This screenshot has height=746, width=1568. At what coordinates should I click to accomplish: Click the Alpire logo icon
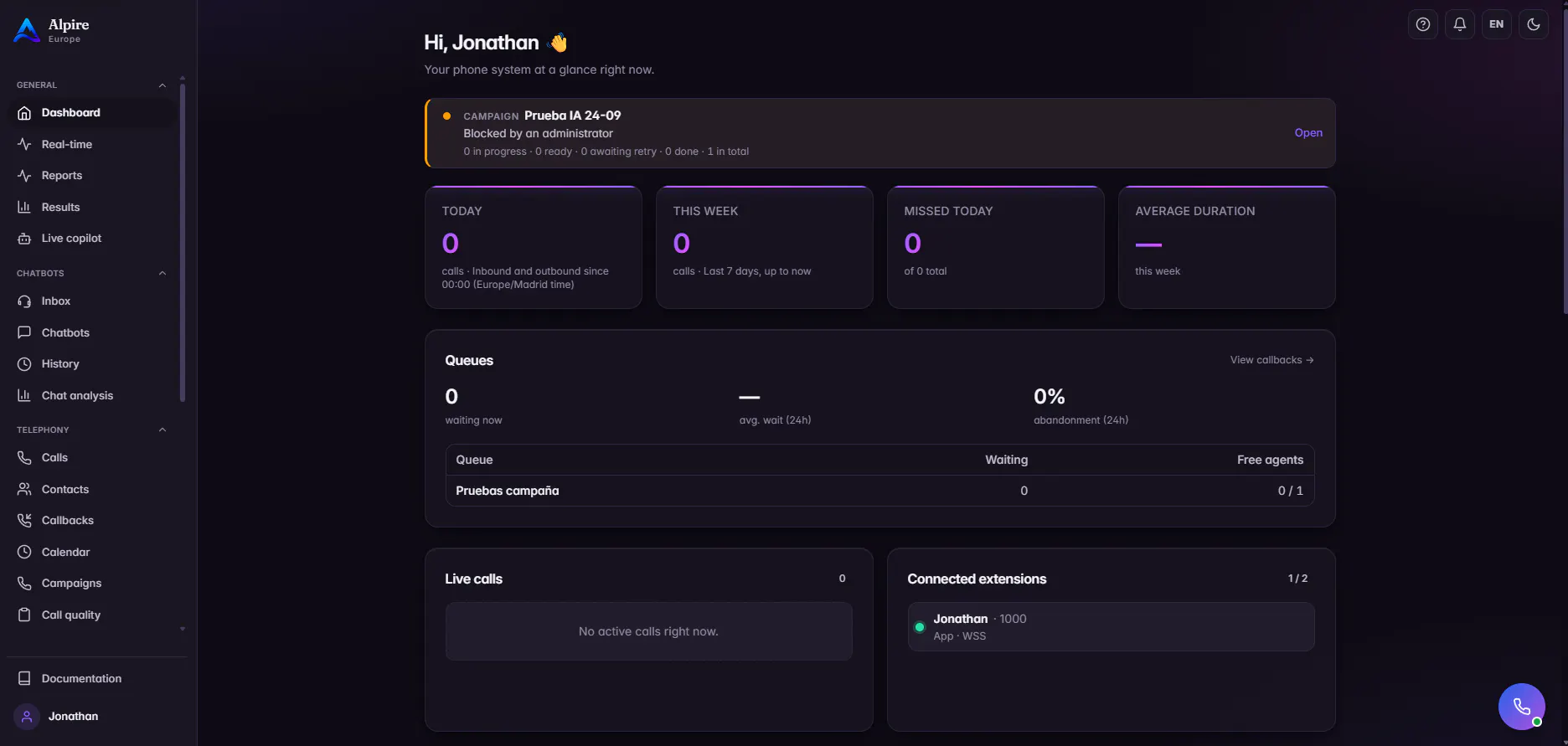27,30
